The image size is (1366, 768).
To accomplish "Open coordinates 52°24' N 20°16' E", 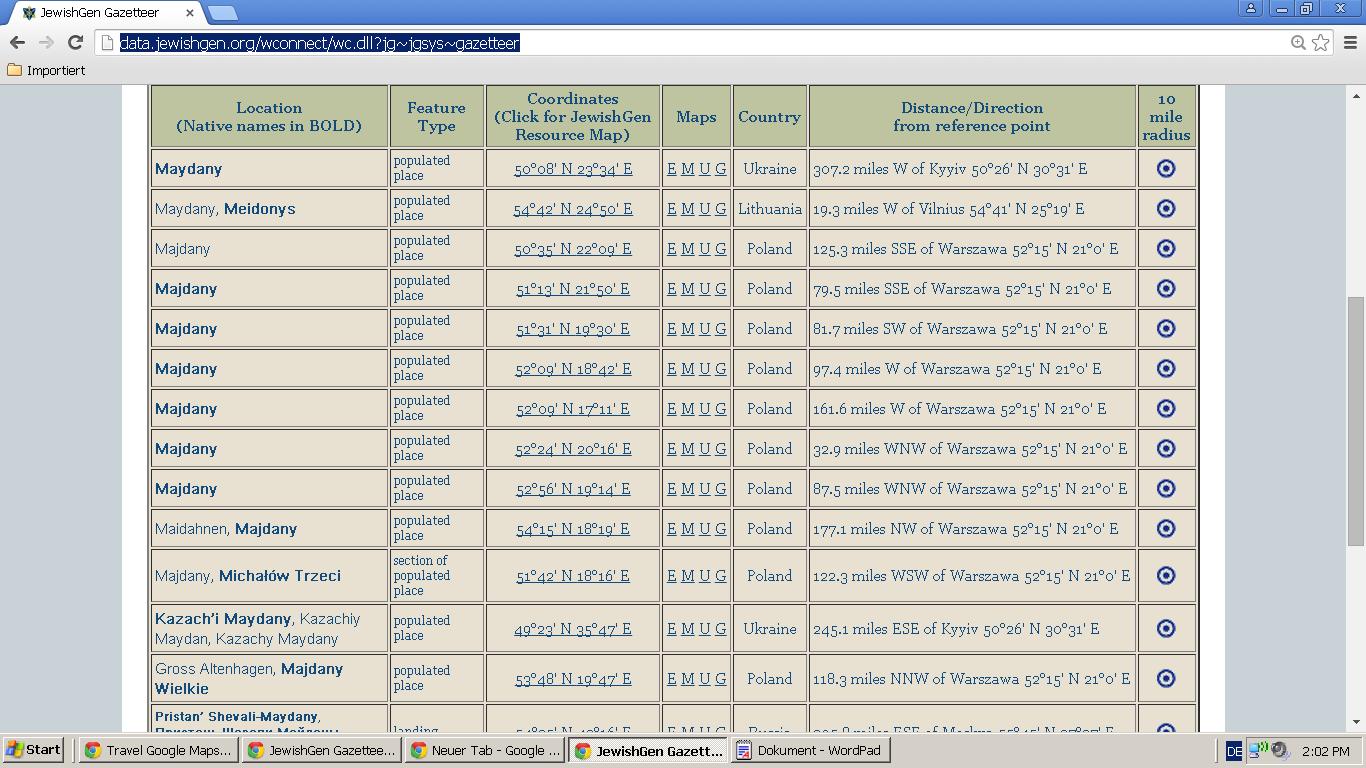I will (x=573, y=449).
